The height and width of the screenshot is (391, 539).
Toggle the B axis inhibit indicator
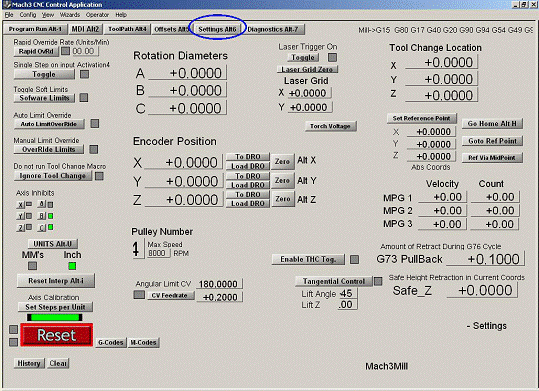(51, 216)
